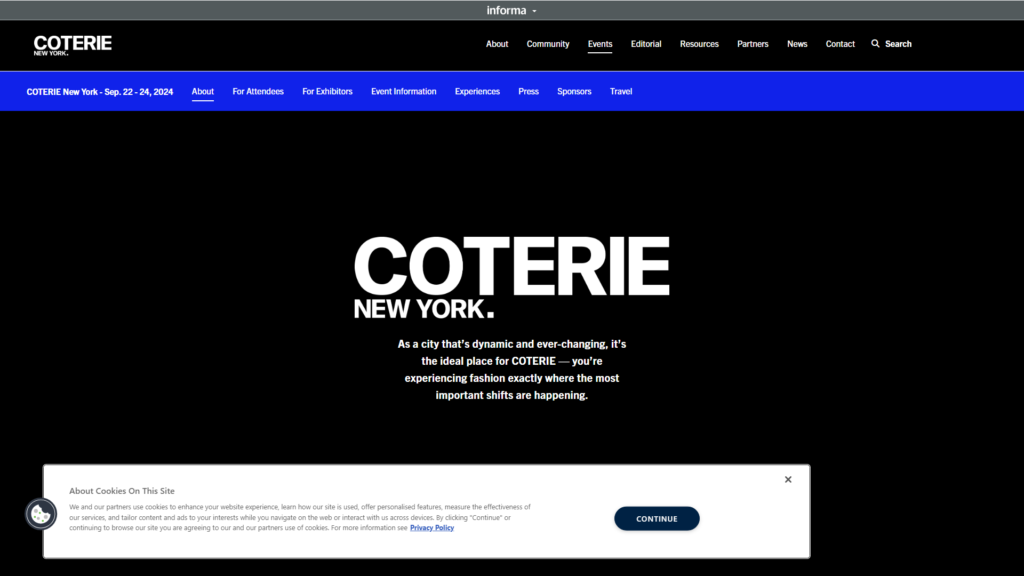Open Sponsors in the event bar

574,91
